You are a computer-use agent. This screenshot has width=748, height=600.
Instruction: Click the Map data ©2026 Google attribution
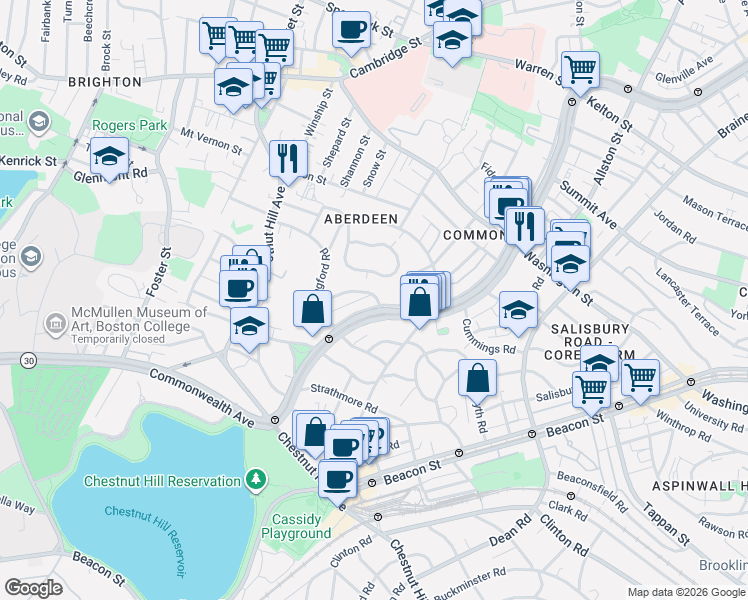[686, 593]
